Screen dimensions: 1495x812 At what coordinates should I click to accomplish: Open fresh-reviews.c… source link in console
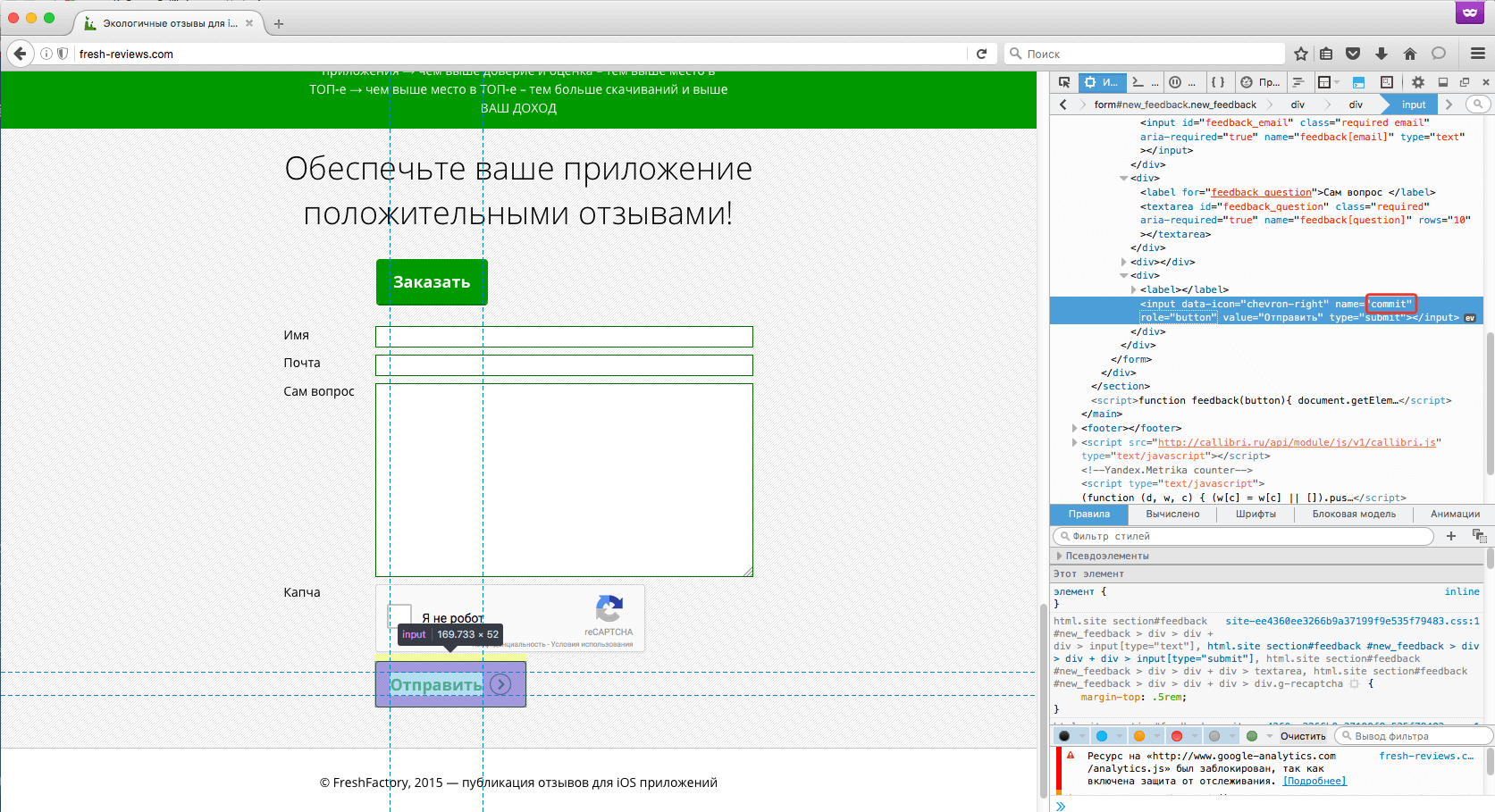click(x=1426, y=756)
